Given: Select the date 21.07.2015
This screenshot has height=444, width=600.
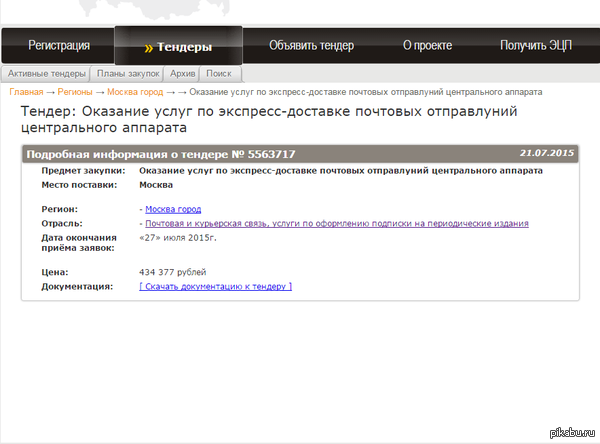Looking at the screenshot, I should click(547, 153).
